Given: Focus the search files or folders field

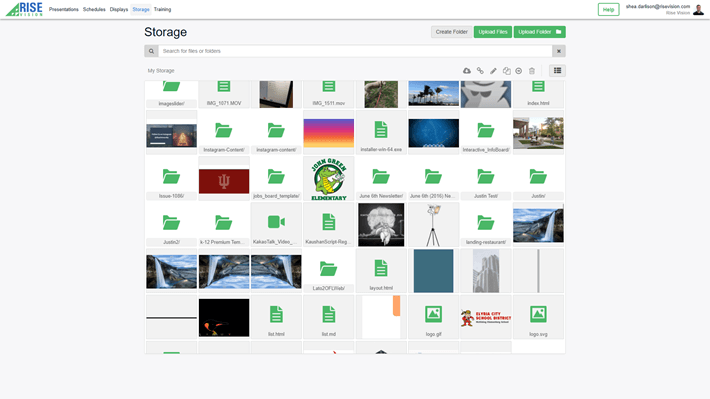Looking at the screenshot, I should coord(355,51).
